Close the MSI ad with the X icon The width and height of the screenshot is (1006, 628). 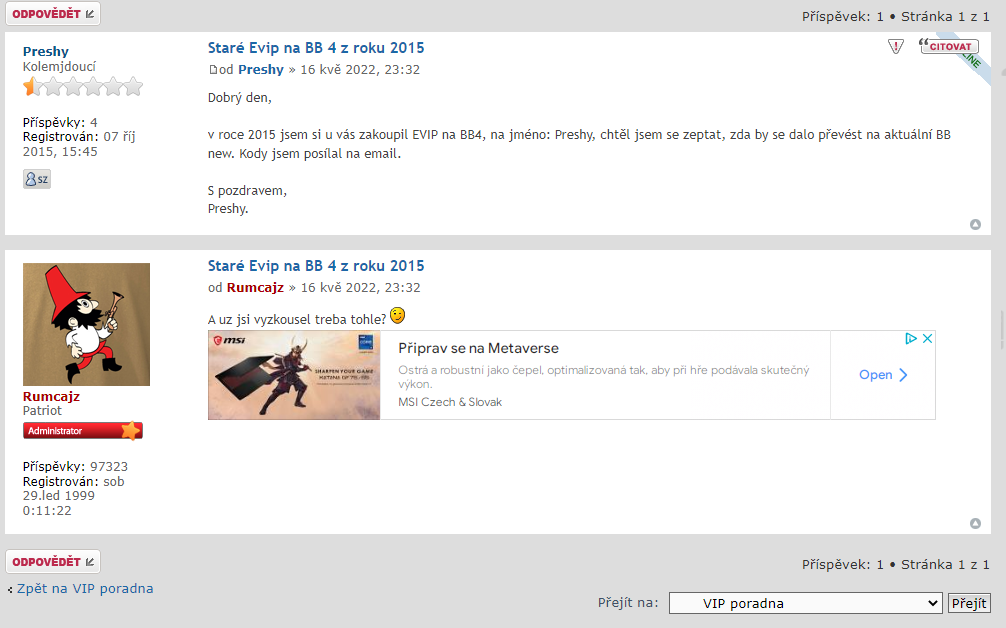click(927, 339)
